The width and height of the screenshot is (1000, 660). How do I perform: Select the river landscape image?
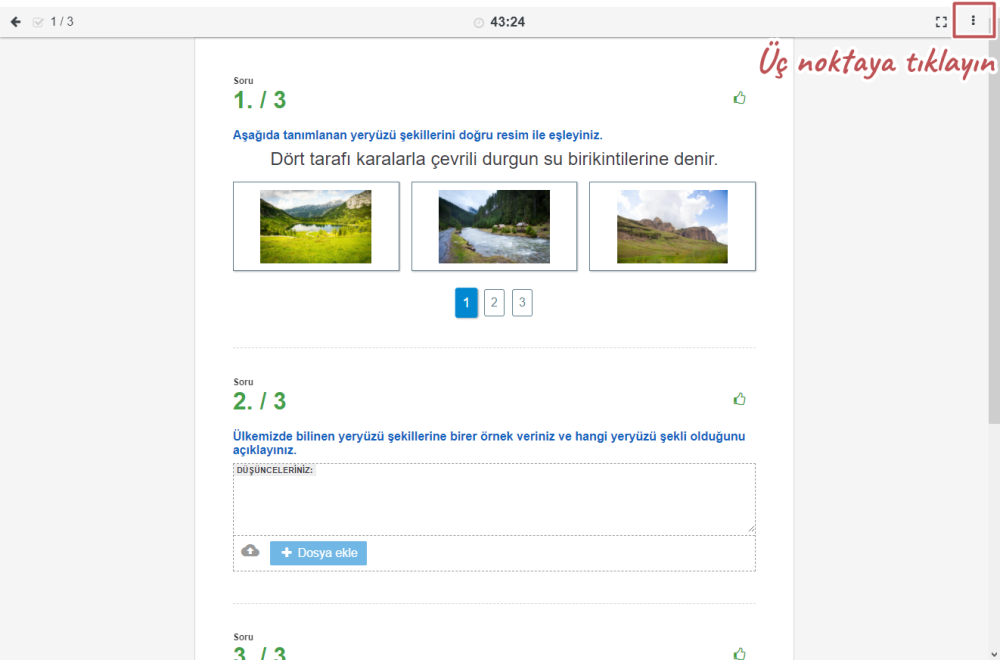pyautogui.click(x=494, y=226)
